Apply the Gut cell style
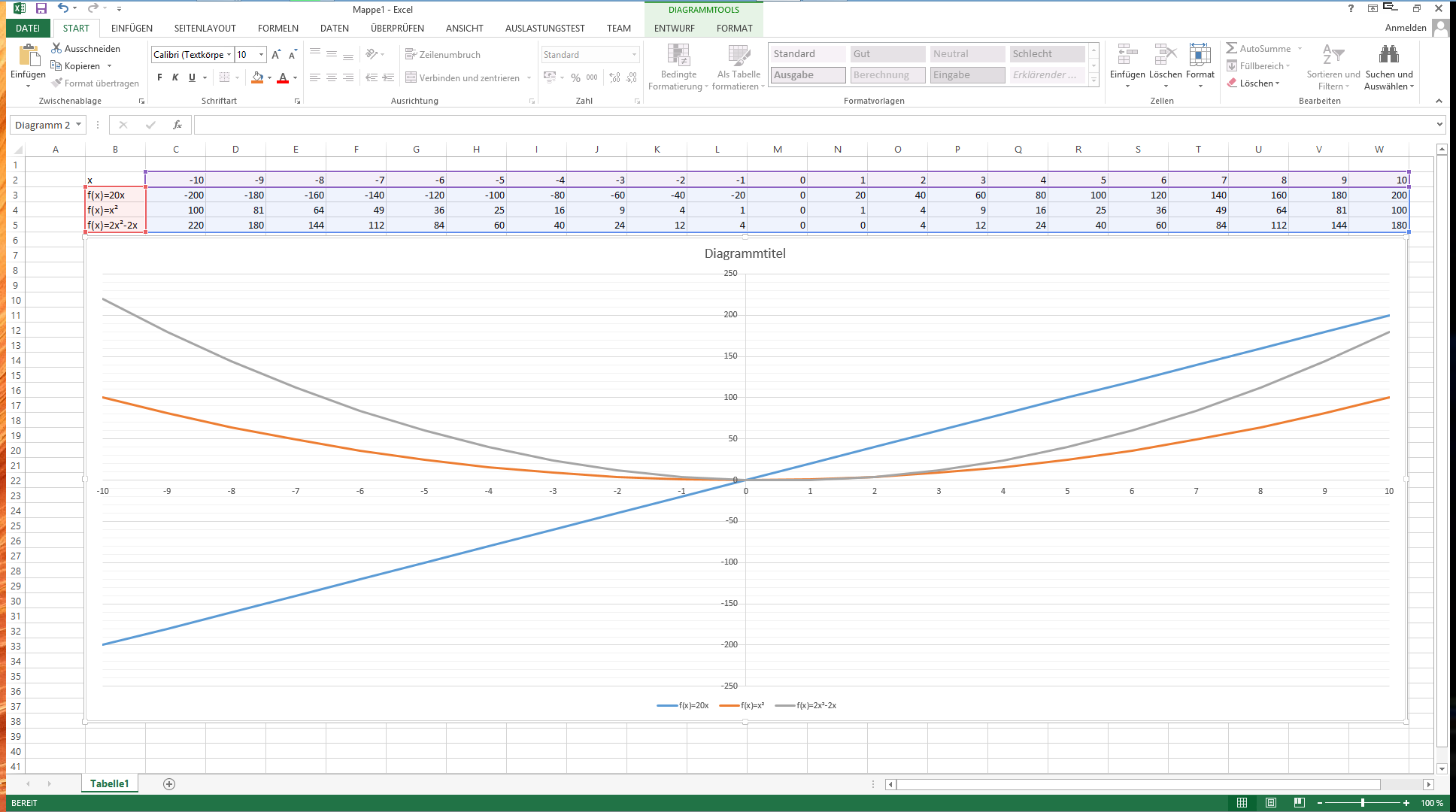The height and width of the screenshot is (812, 1456). (887, 53)
